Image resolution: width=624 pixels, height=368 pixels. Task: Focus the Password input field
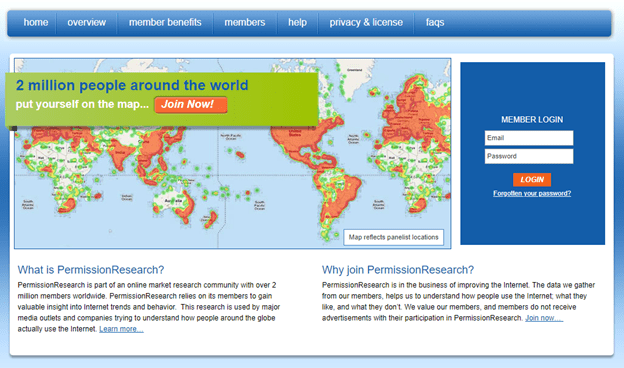pos(529,156)
